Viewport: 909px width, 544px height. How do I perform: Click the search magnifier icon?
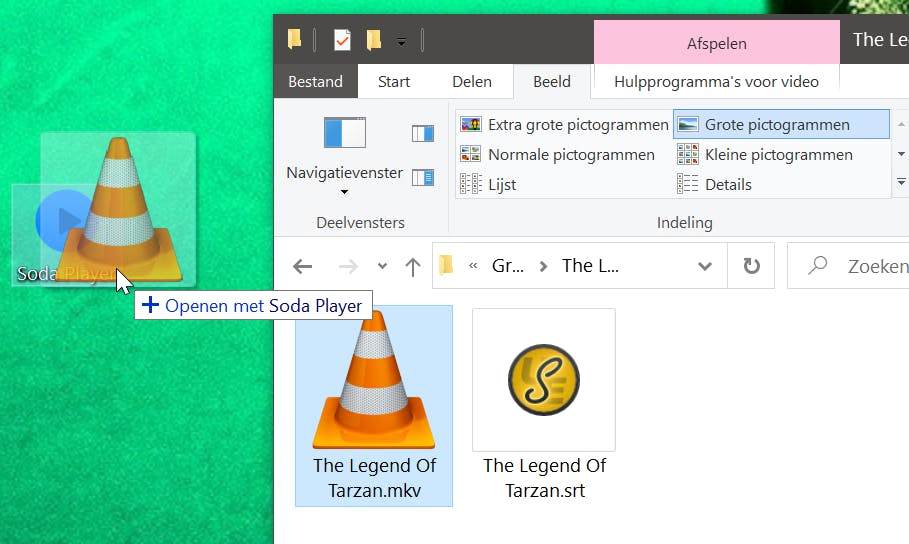click(818, 265)
